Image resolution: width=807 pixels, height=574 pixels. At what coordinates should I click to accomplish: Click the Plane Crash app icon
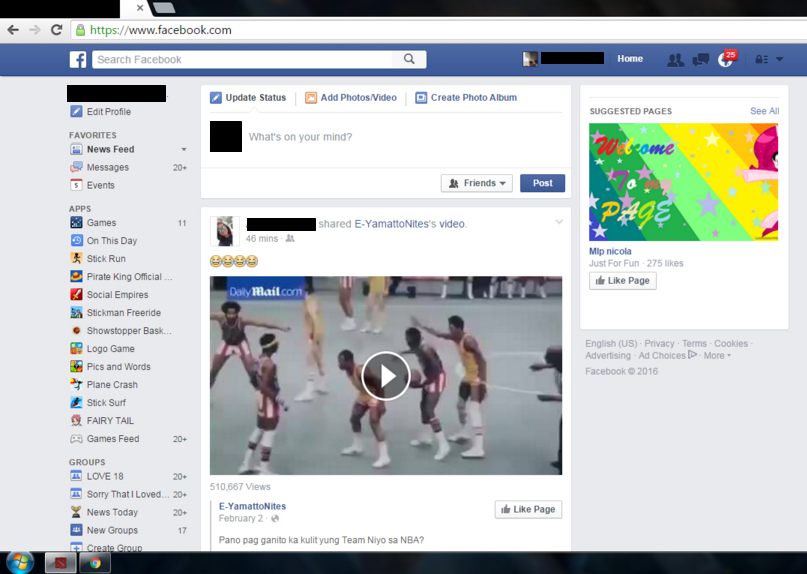tap(76, 385)
